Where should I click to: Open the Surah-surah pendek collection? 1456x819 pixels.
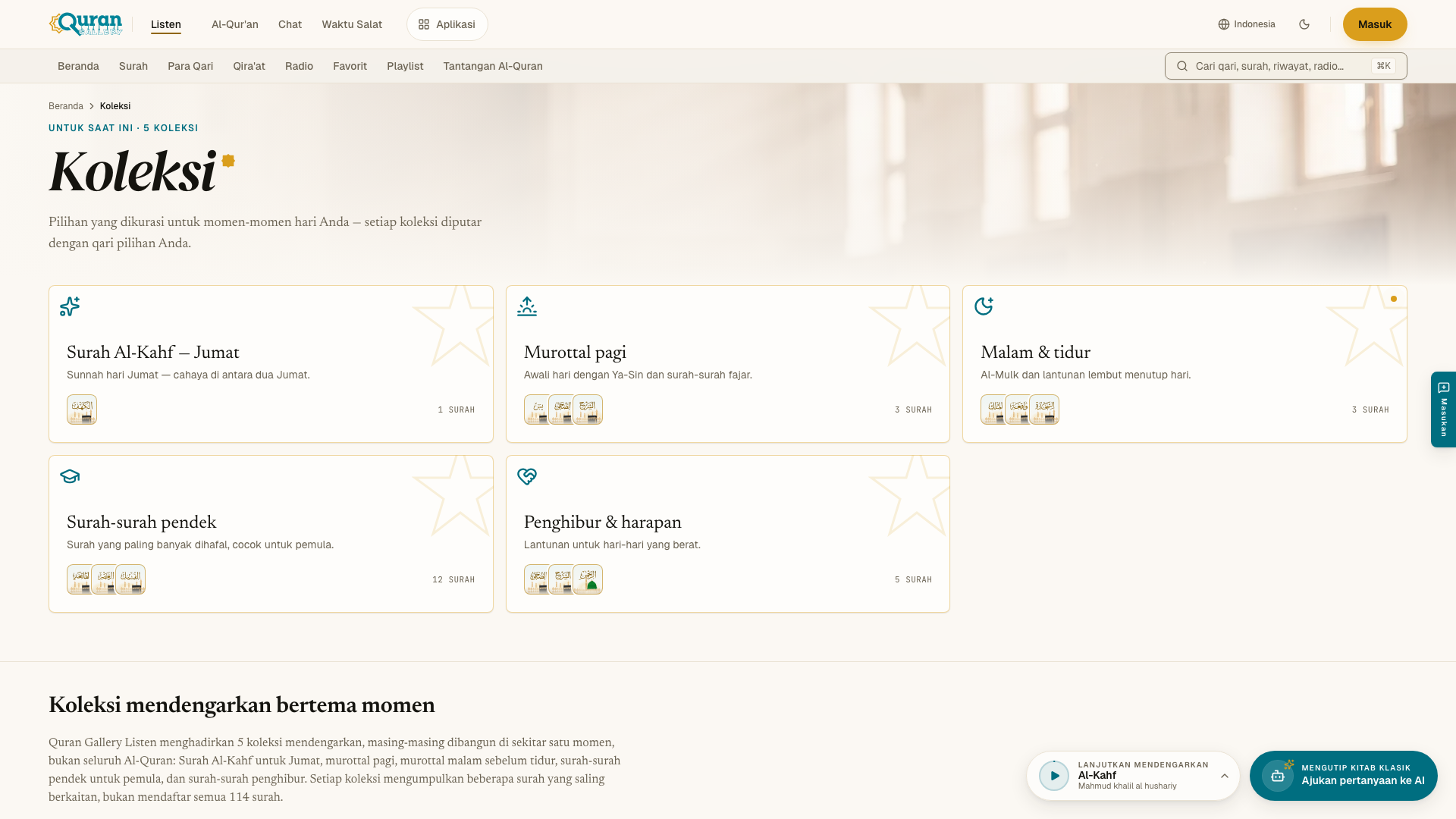[x=271, y=534]
